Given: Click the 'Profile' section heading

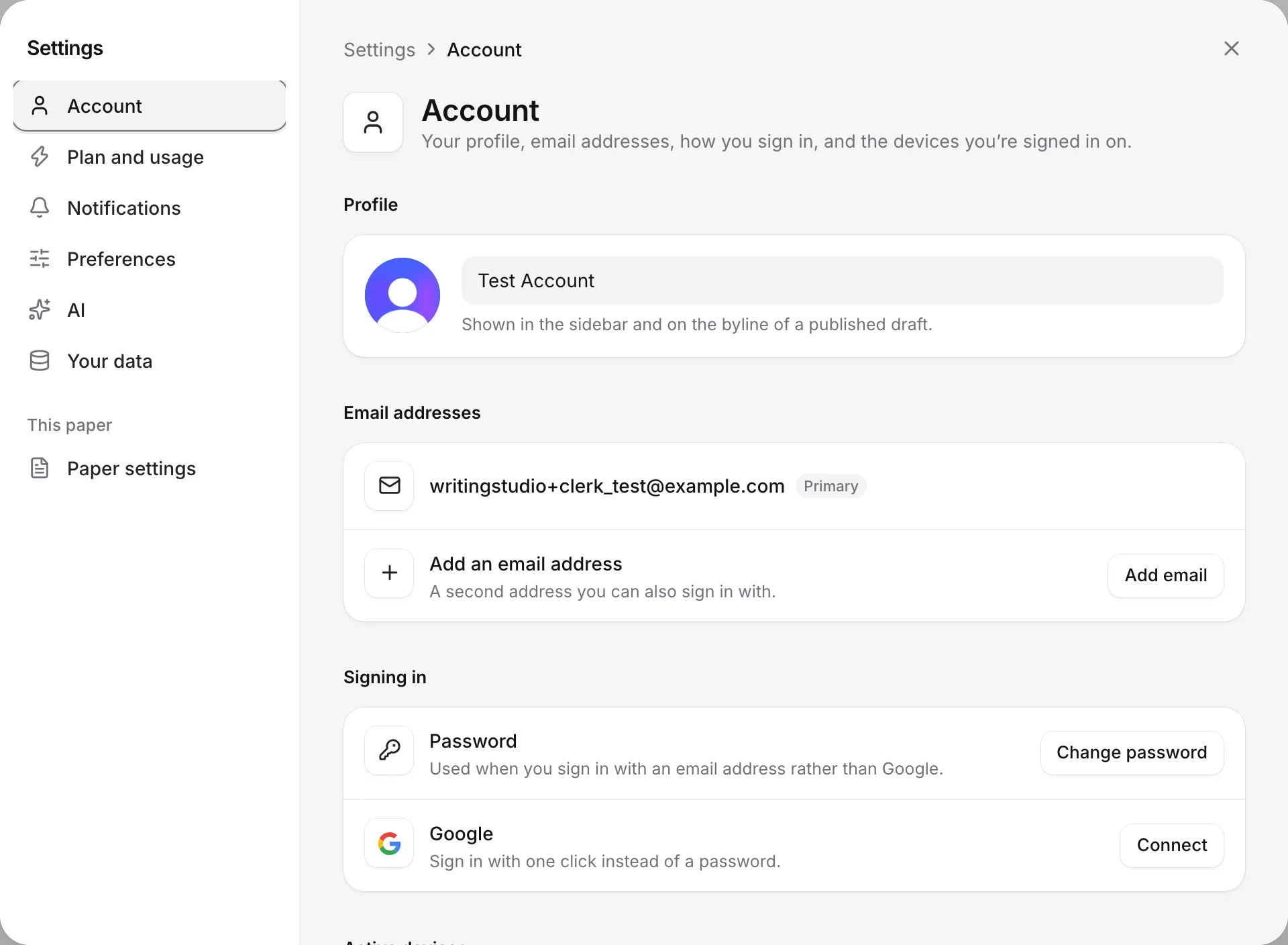Looking at the screenshot, I should (x=370, y=205).
